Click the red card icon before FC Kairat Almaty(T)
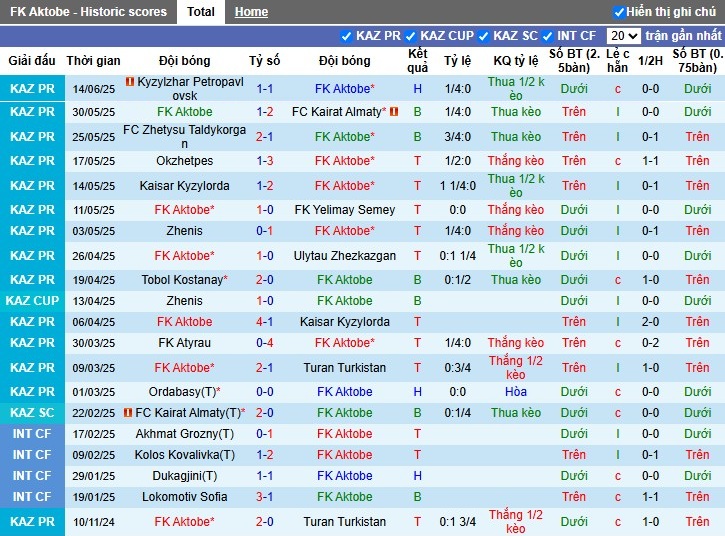Screen dimensions: 725x536 (x=128, y=413)
